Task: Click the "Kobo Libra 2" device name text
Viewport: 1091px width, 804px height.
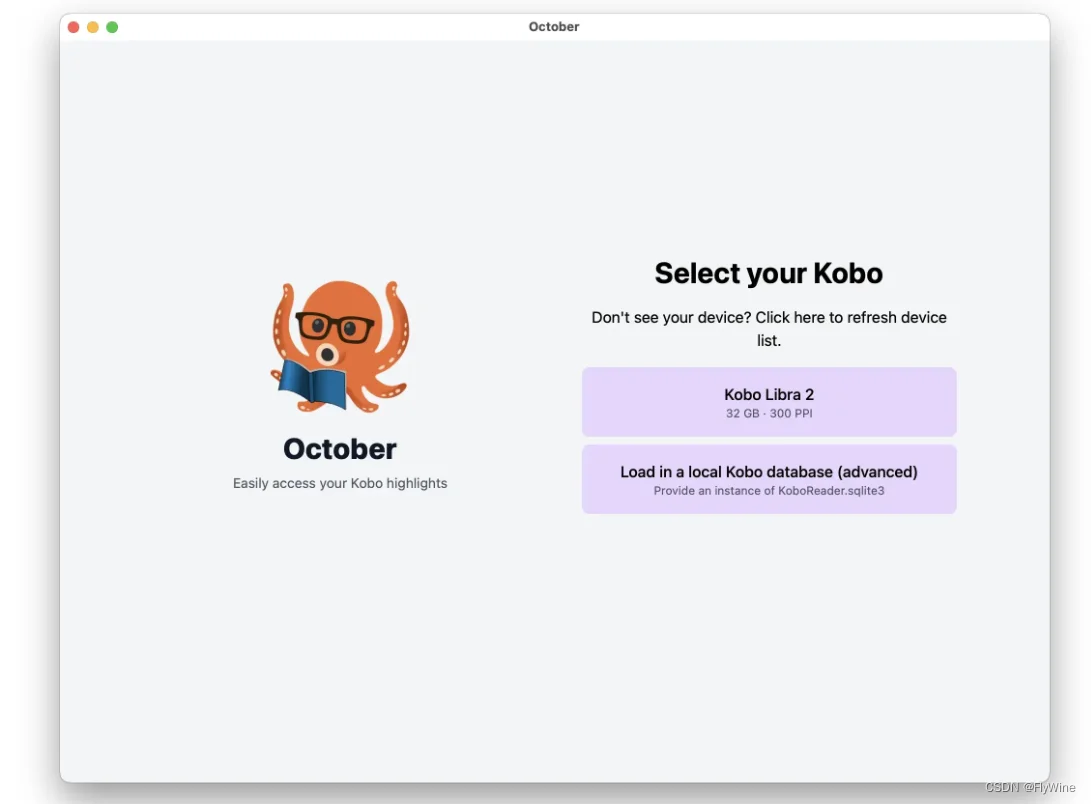Action: (769, 394)
